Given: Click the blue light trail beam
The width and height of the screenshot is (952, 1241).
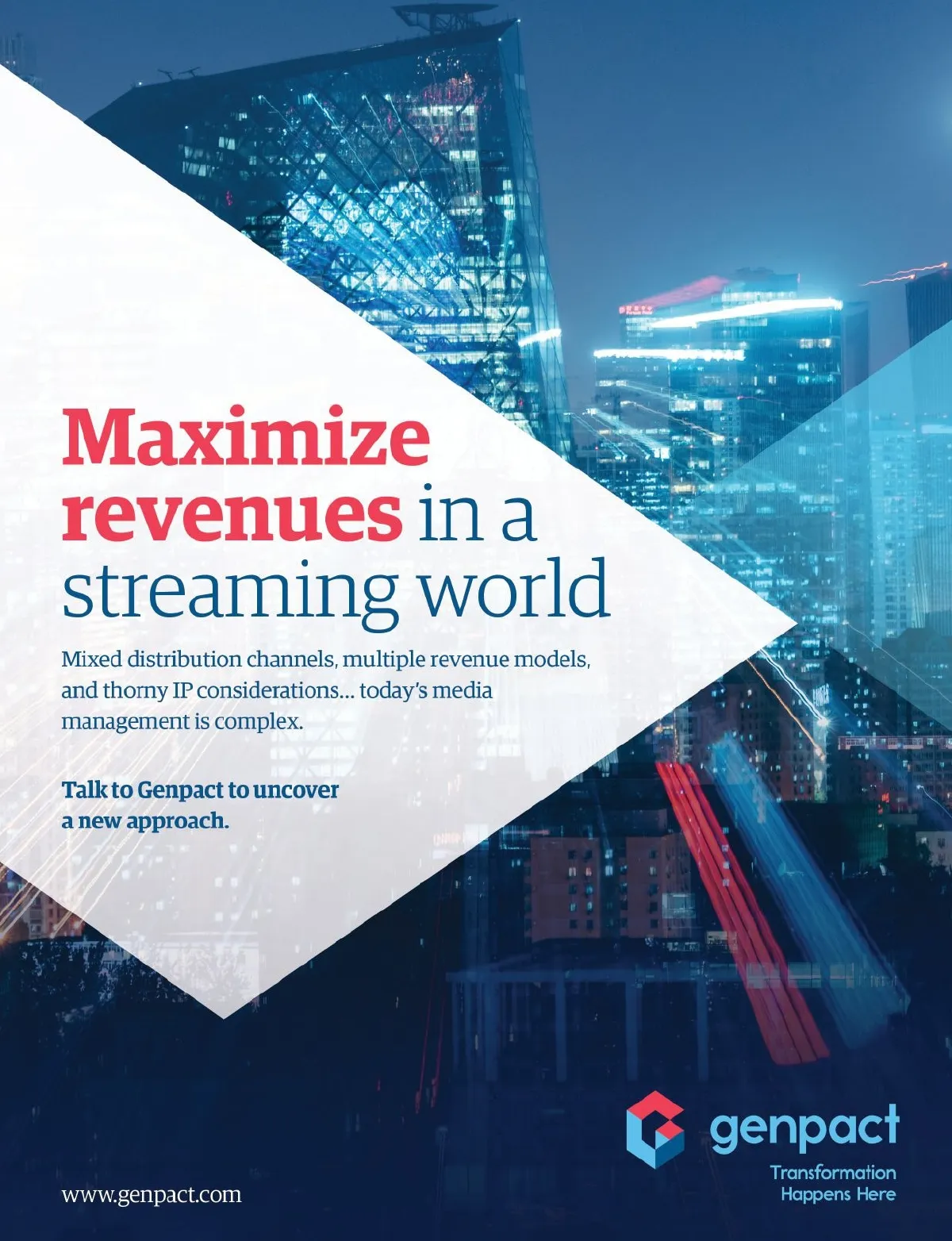Looking at the screenshot, I should click(801, 873).
